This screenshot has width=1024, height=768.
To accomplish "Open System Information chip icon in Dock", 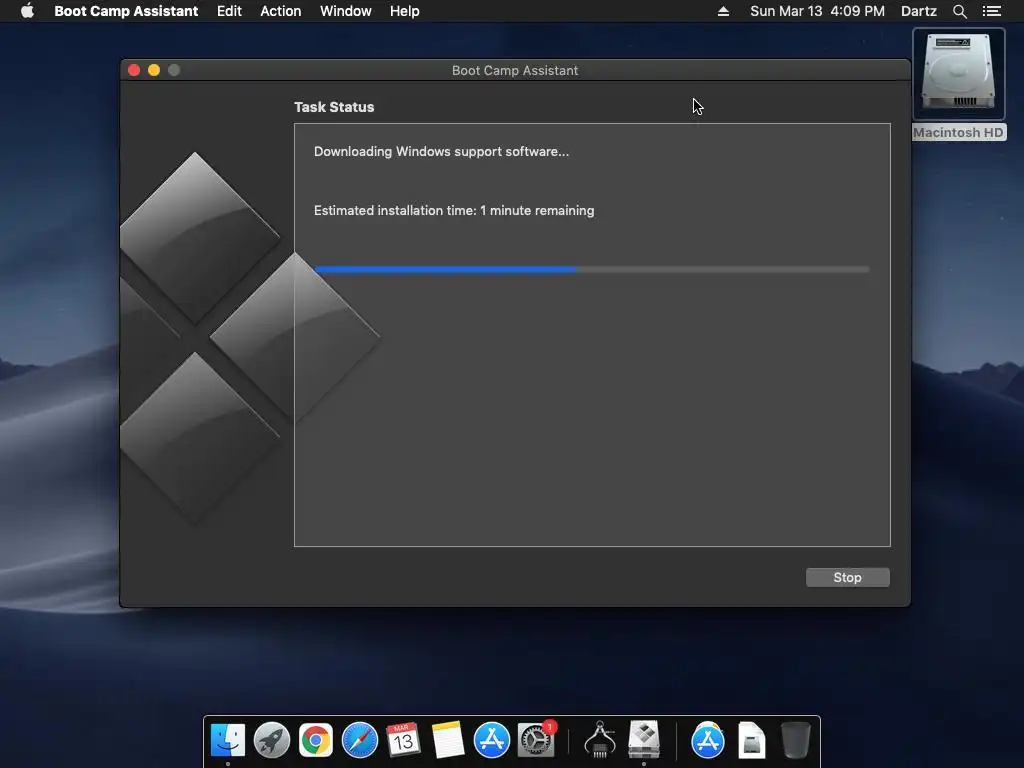I will pos(600,740).
